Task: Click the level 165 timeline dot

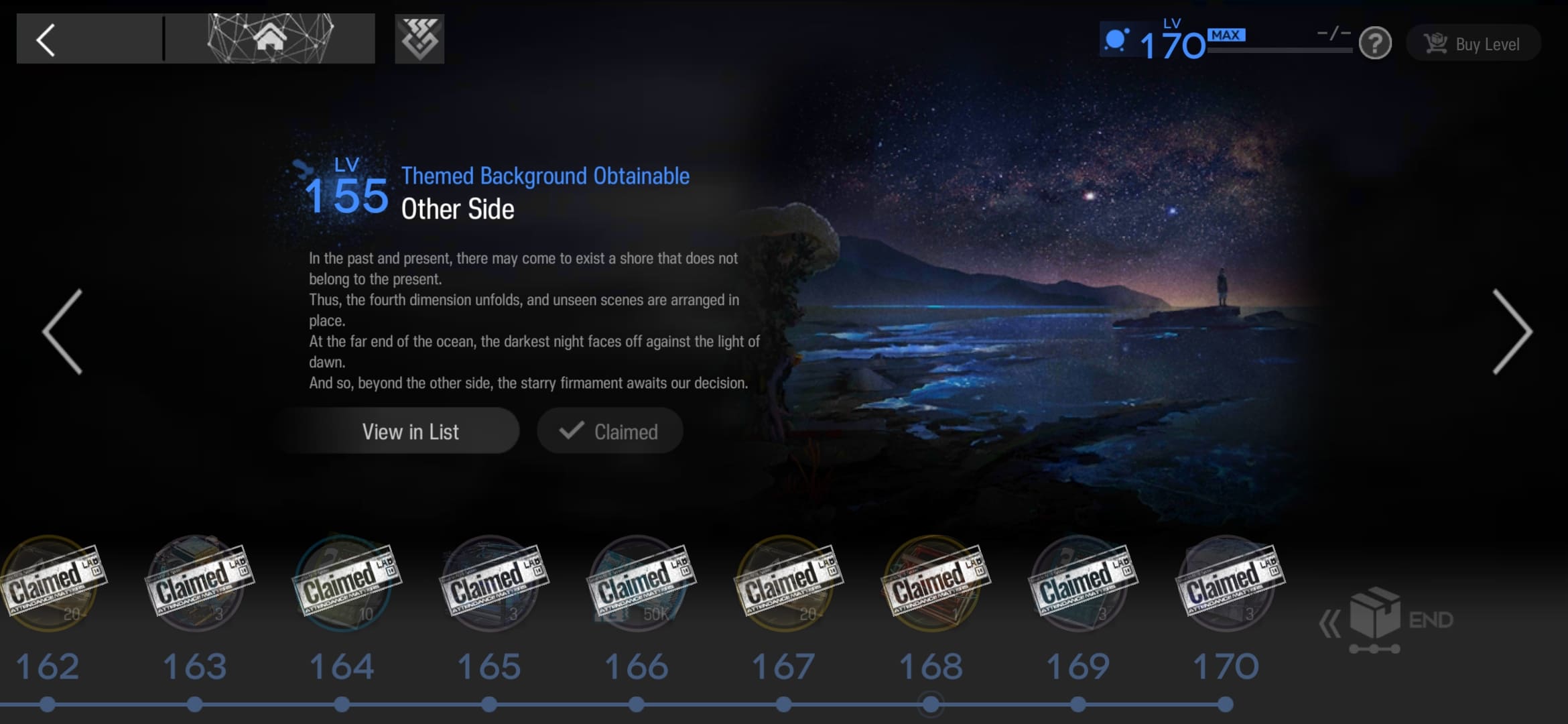Action: [489, 705]
